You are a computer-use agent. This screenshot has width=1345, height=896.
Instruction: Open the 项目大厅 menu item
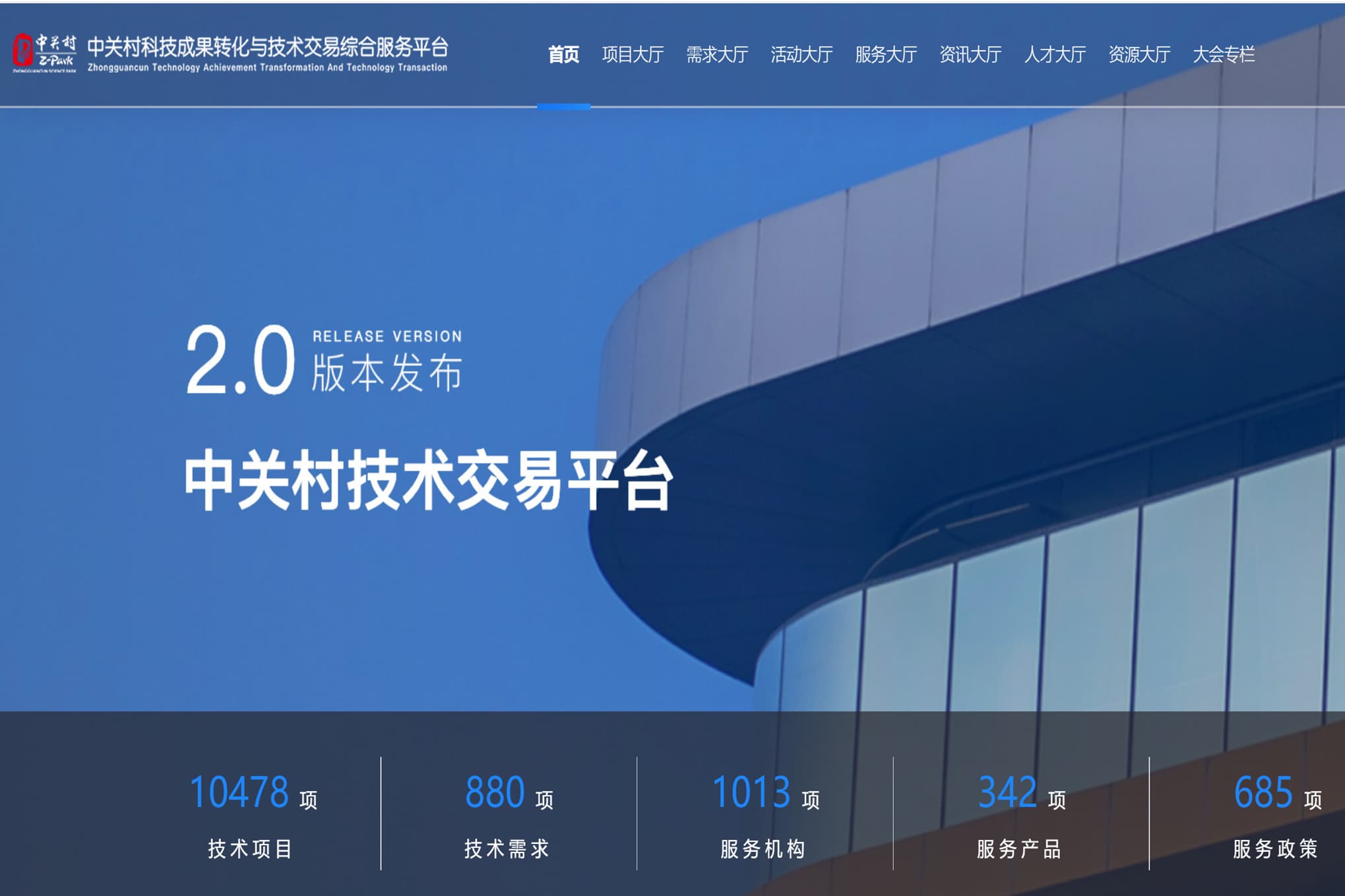click(633, 55)
